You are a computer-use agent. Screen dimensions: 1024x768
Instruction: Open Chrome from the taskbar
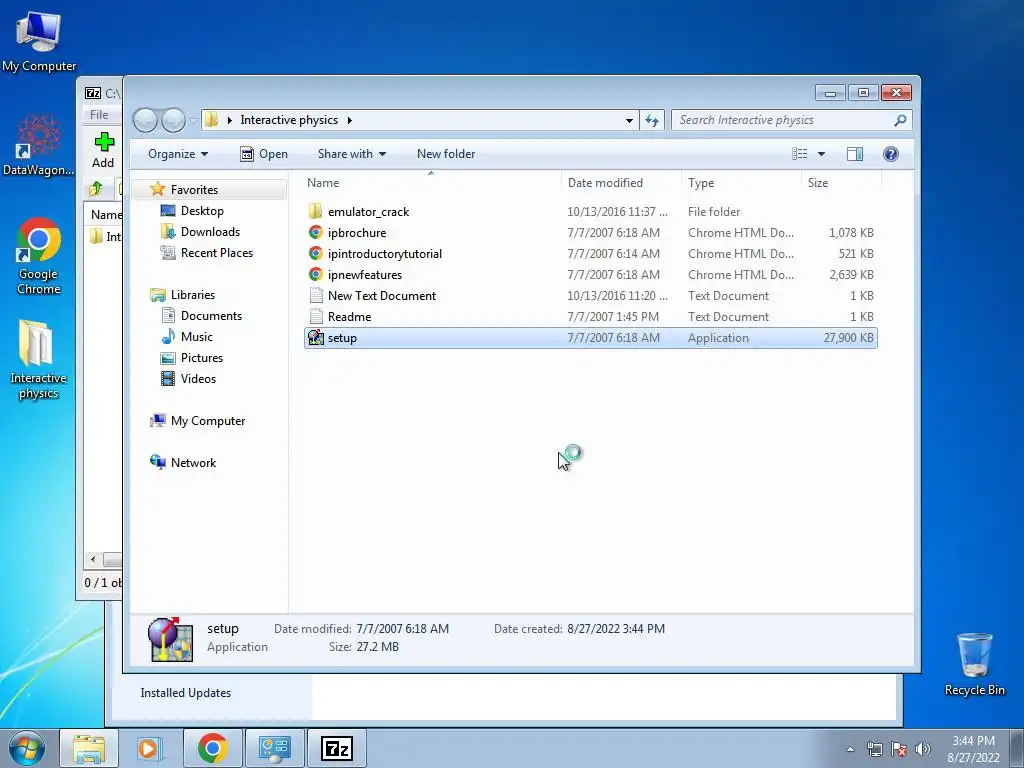pos(212,748)
